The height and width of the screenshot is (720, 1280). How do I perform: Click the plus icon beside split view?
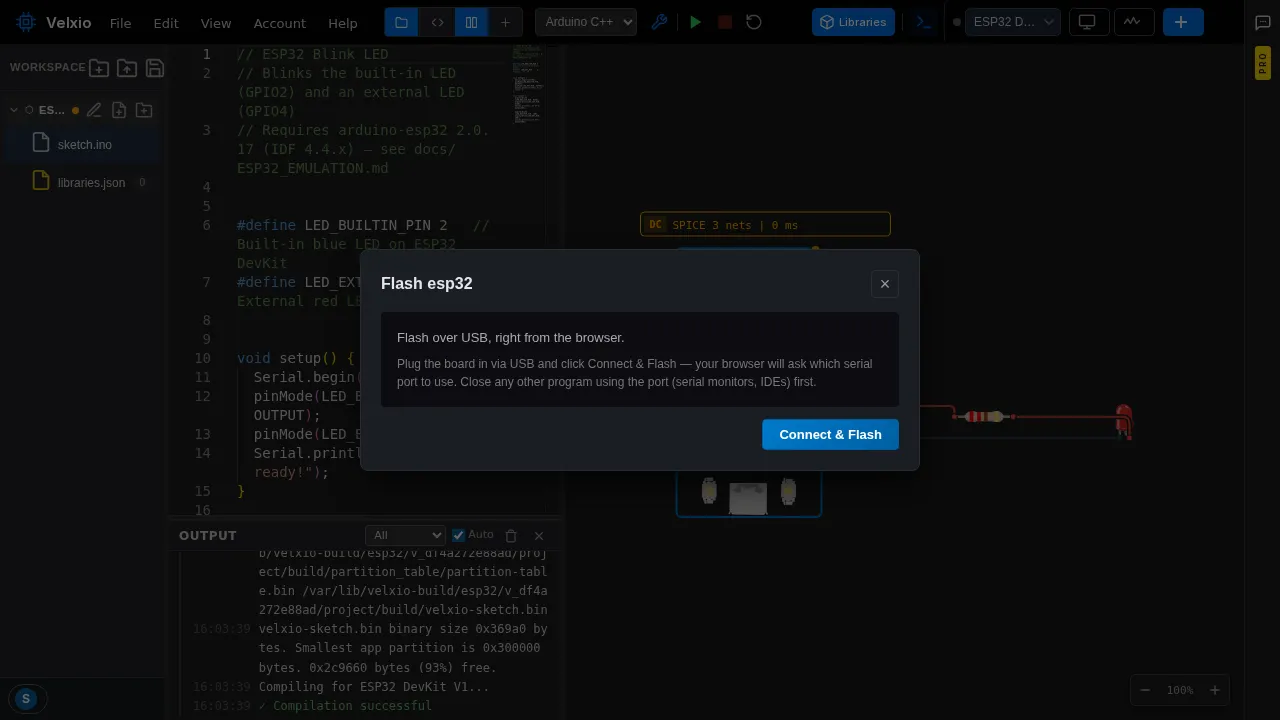[x=505, y=22]
